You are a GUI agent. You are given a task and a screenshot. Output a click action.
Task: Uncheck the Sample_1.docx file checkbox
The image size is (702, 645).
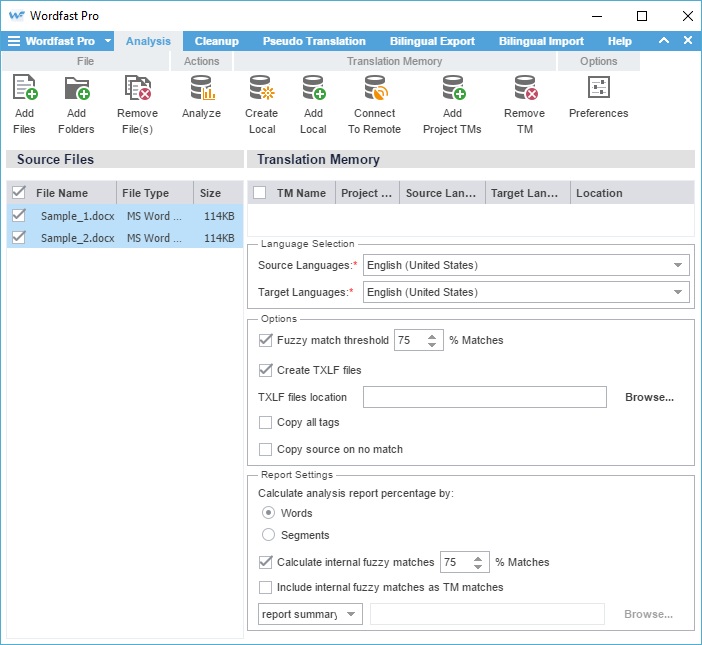pos(18,215)
